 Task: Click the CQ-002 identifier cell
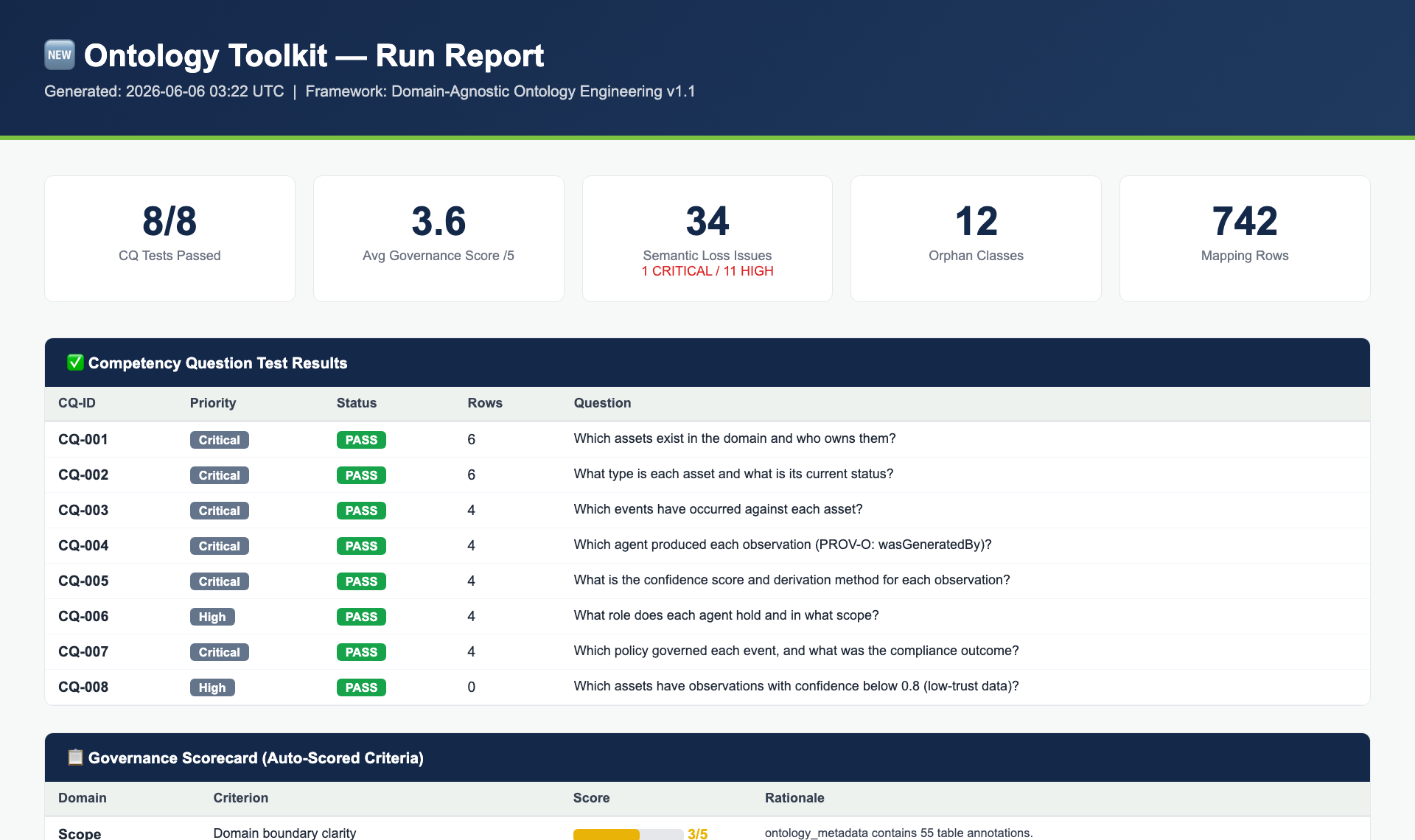[x=83, y=475]
